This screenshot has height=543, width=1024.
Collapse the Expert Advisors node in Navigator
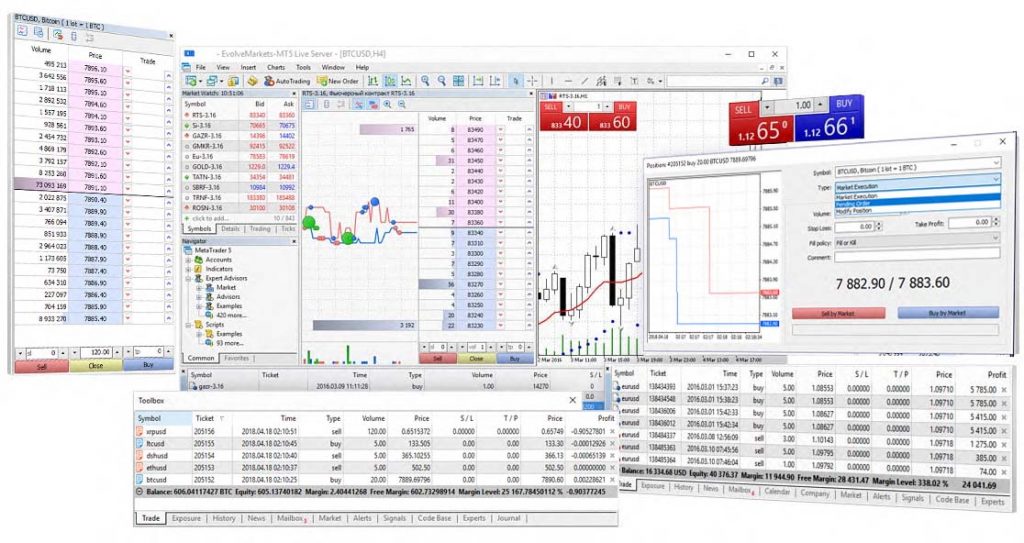pos(189,278)
